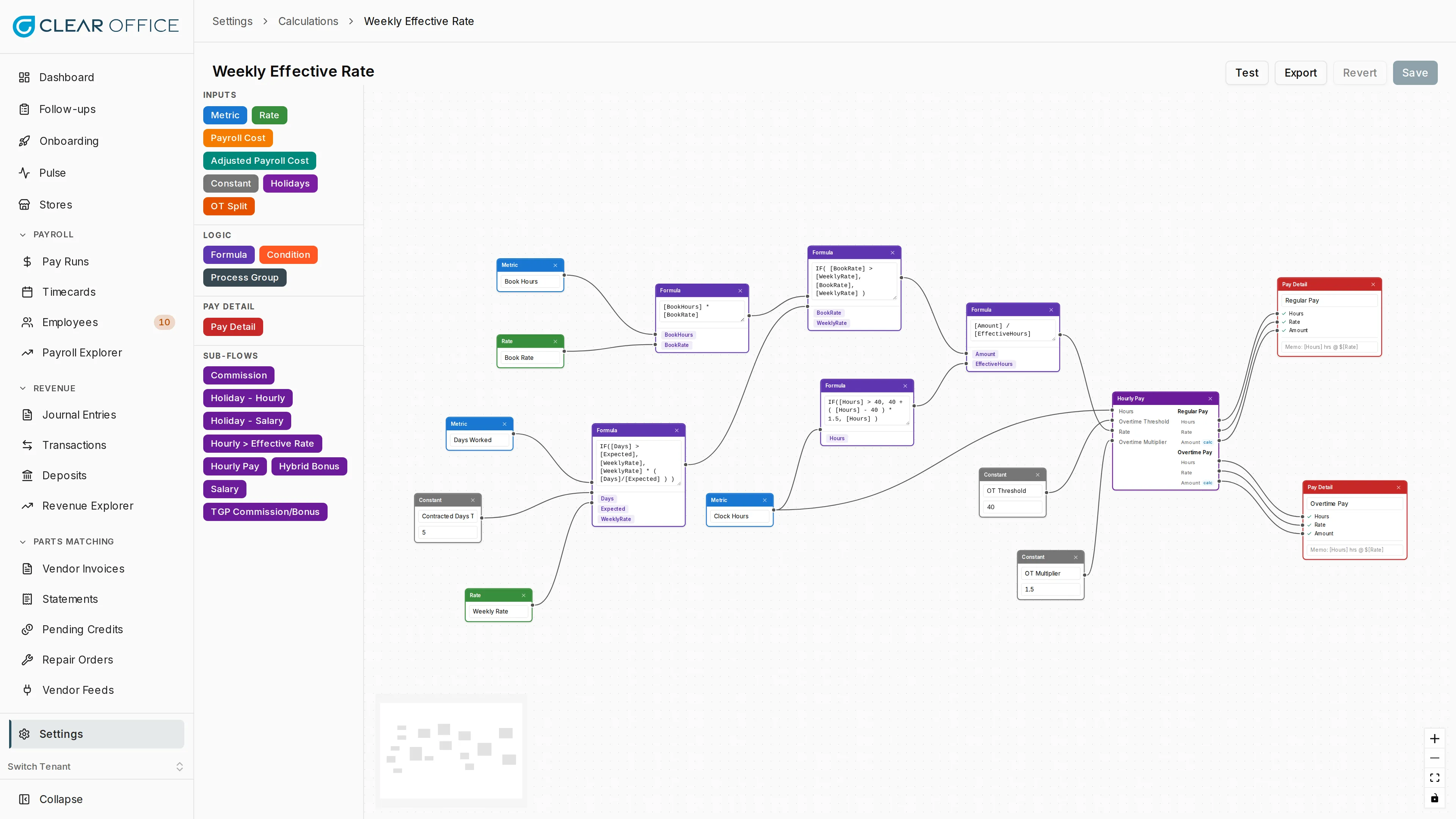Image resolution: width=1456 pixels, height=819 pixels.
Task: Click the fit view icon
Action: [x=1434, y=778]
